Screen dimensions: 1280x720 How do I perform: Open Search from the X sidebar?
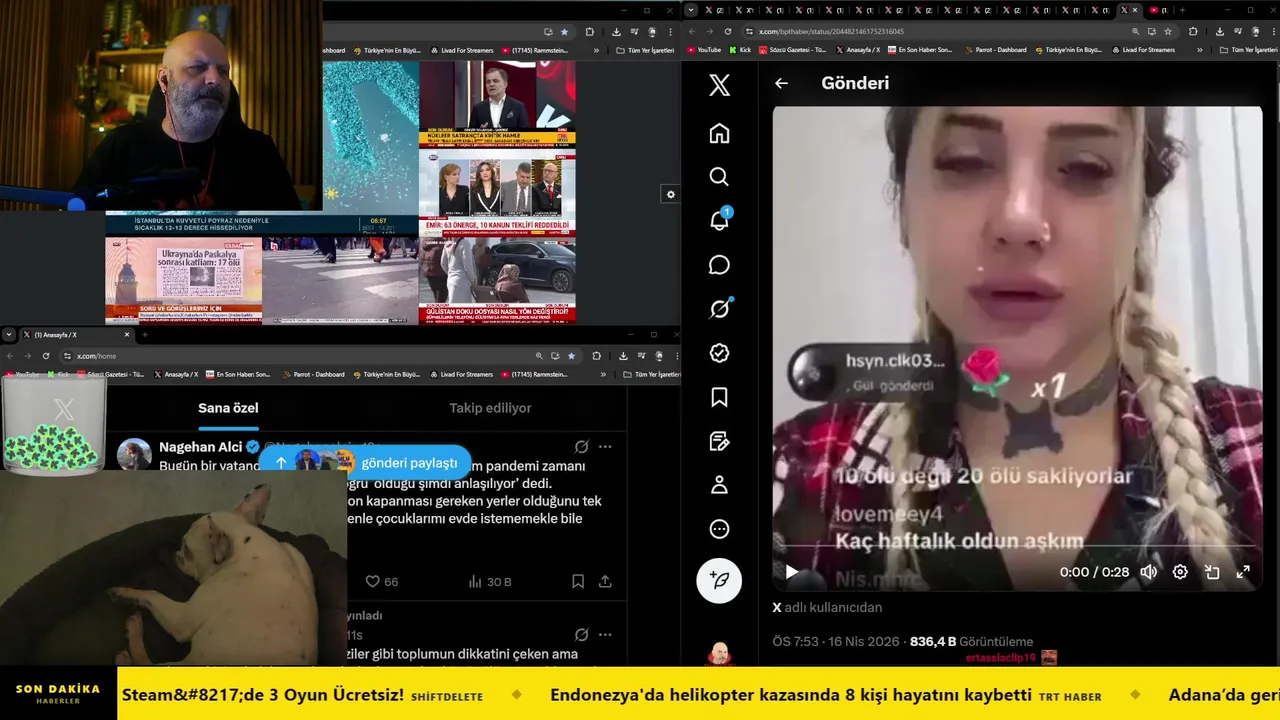coord(719,177)
